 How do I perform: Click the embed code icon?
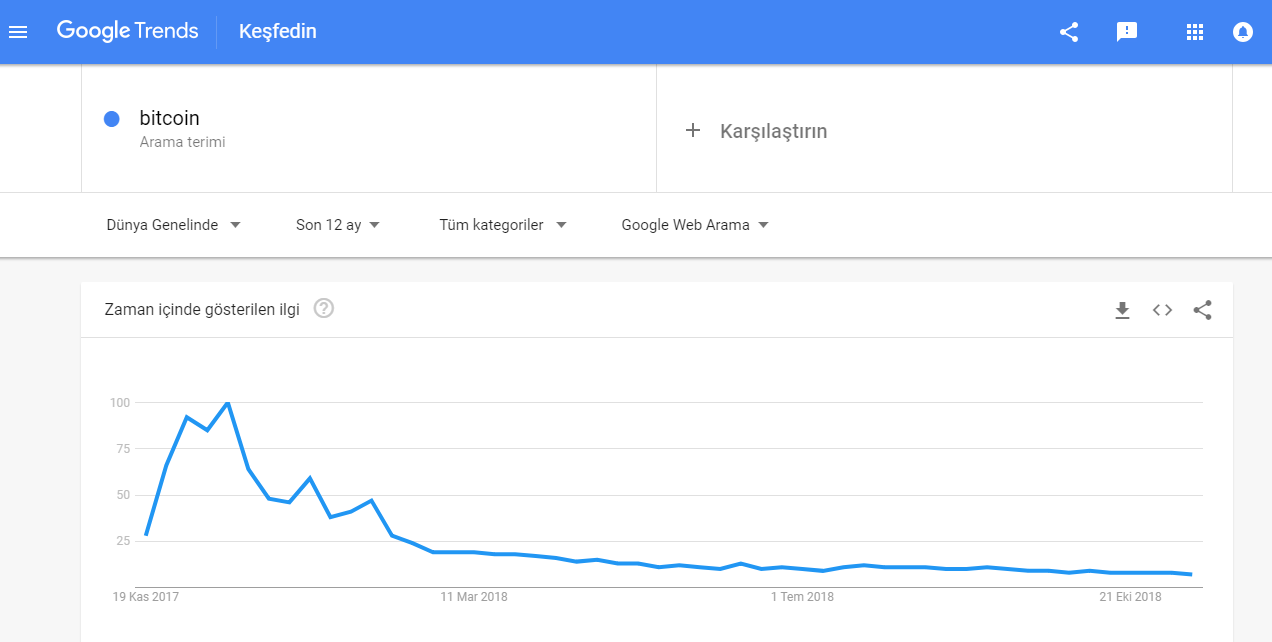(x=1162, y=310)
